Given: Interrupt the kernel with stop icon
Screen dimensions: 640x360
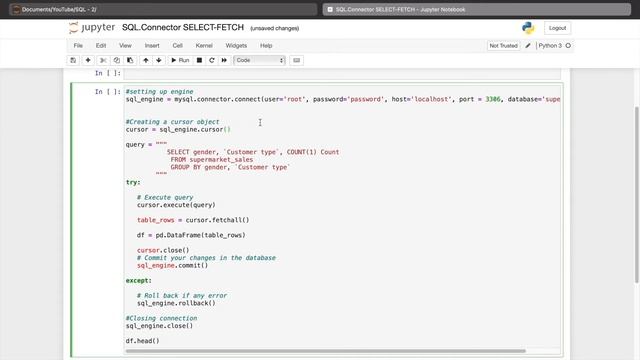Looking at the screenshot, I should [x=199, y=60].
